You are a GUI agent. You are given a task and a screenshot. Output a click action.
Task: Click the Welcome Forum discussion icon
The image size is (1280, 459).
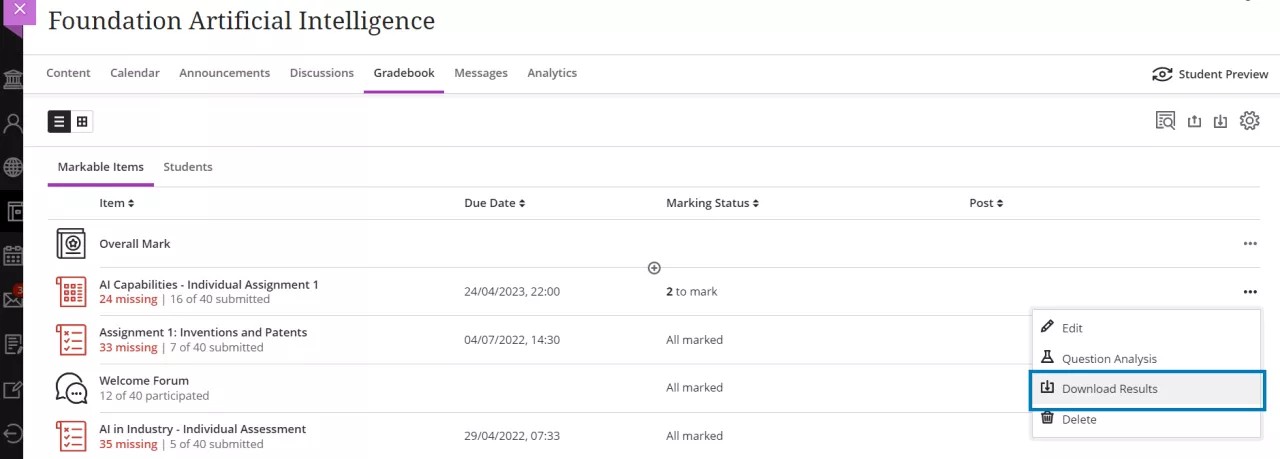pos(71,388)
